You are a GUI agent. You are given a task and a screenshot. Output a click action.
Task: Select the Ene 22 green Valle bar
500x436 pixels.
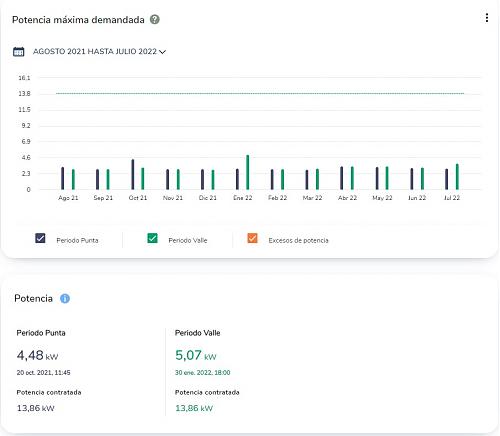tap(248, 172)
